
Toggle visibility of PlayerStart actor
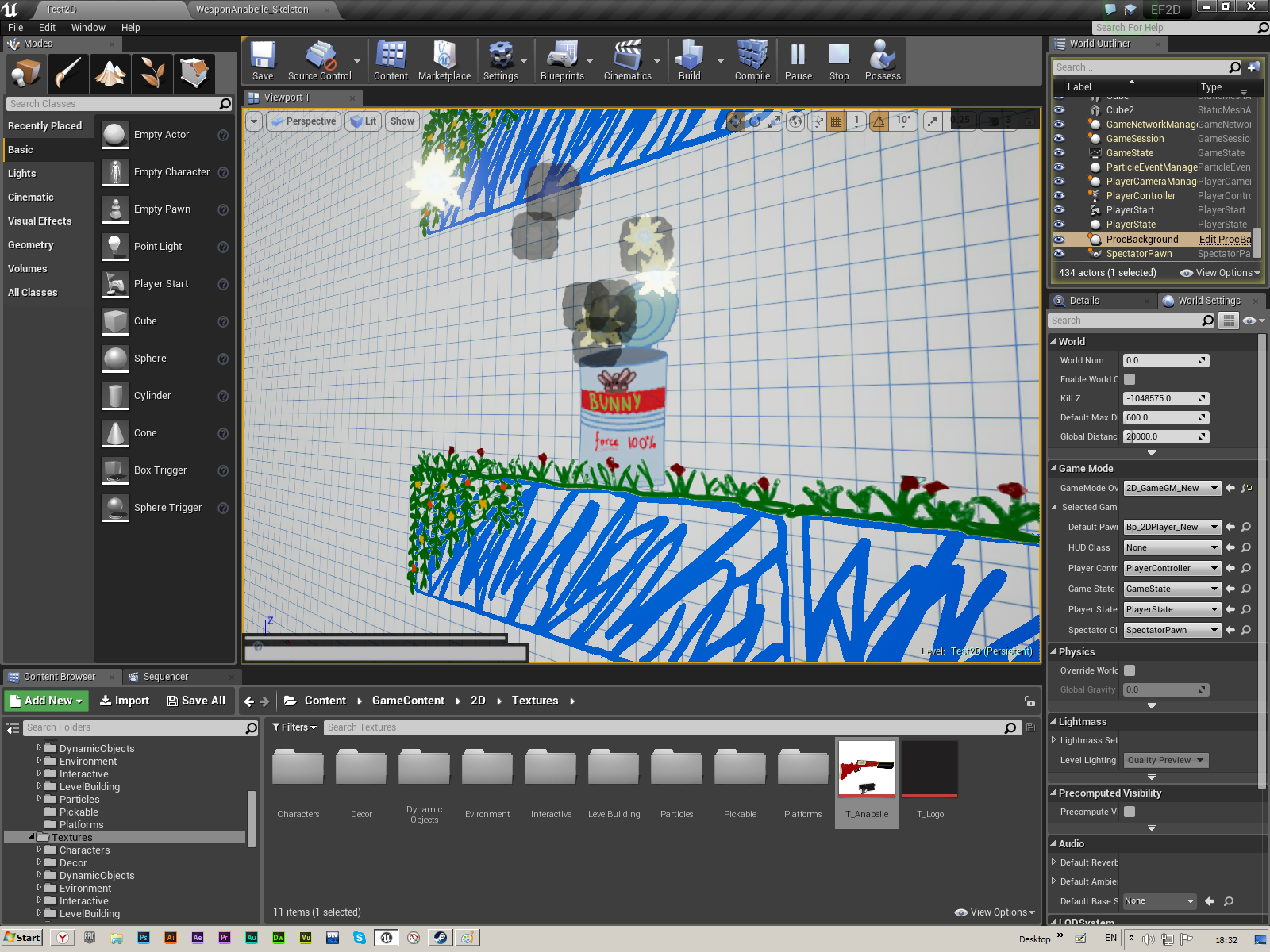1059,210
